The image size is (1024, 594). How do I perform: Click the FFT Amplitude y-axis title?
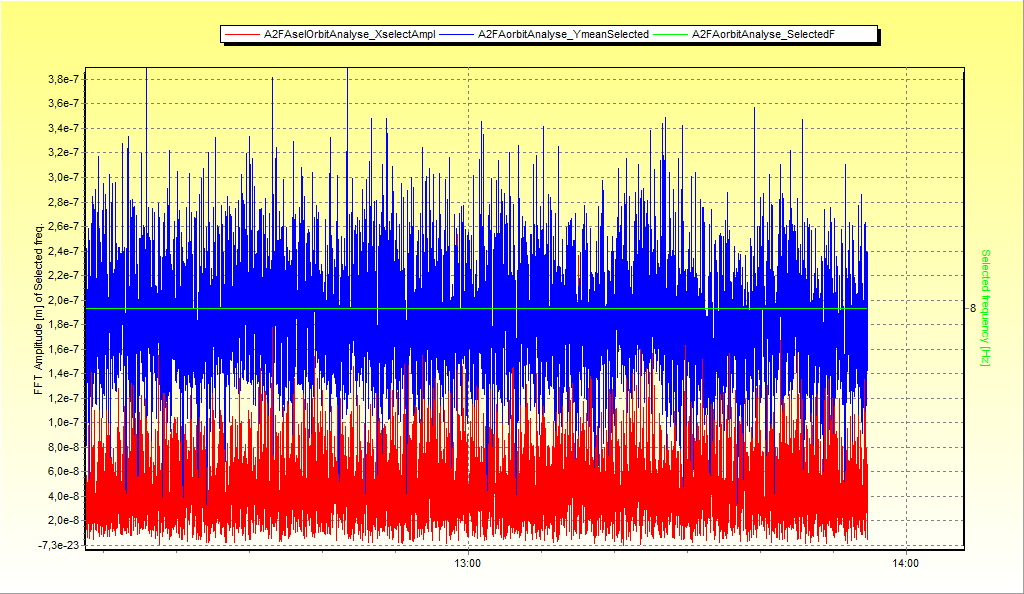pyautogui.click(x=39, y=309)
